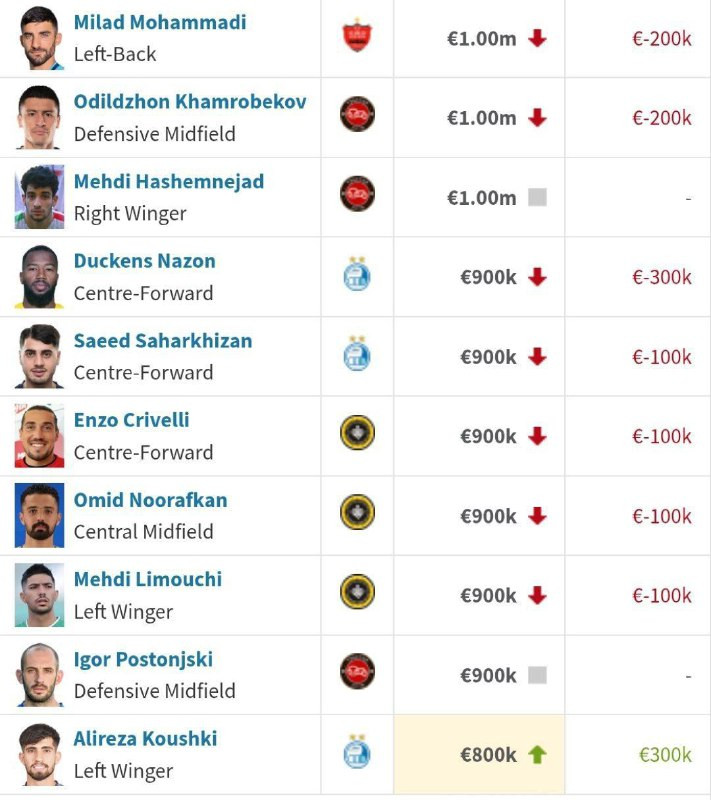Click the Esteghlal crest next to Duckens Nazon
Image resolution: width=711 pixels, height=800 pixels.
[x=357, y=274]
